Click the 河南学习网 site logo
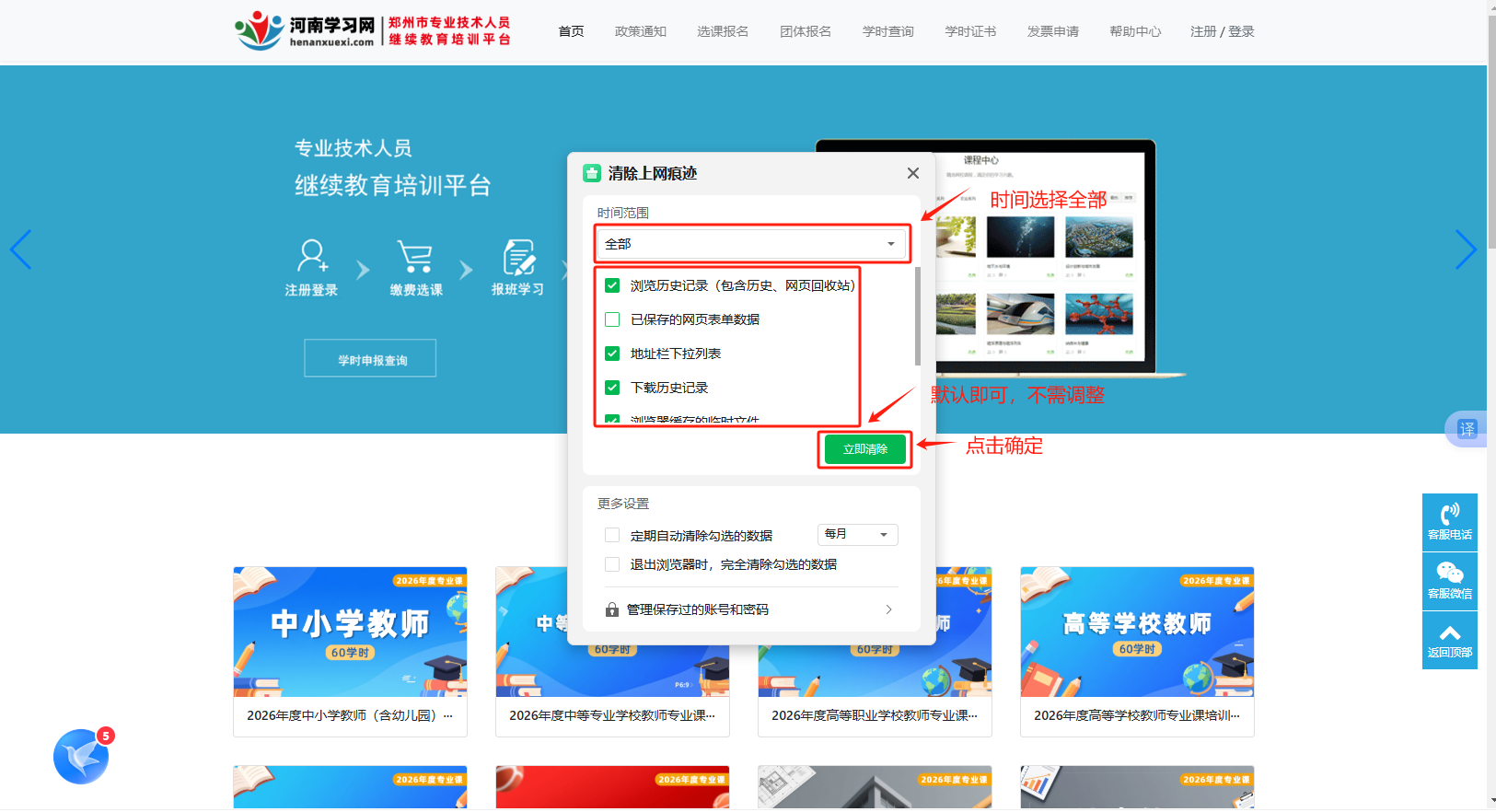Image resolution: width=1496 pixels, height=812 pixels. (306, 30)
